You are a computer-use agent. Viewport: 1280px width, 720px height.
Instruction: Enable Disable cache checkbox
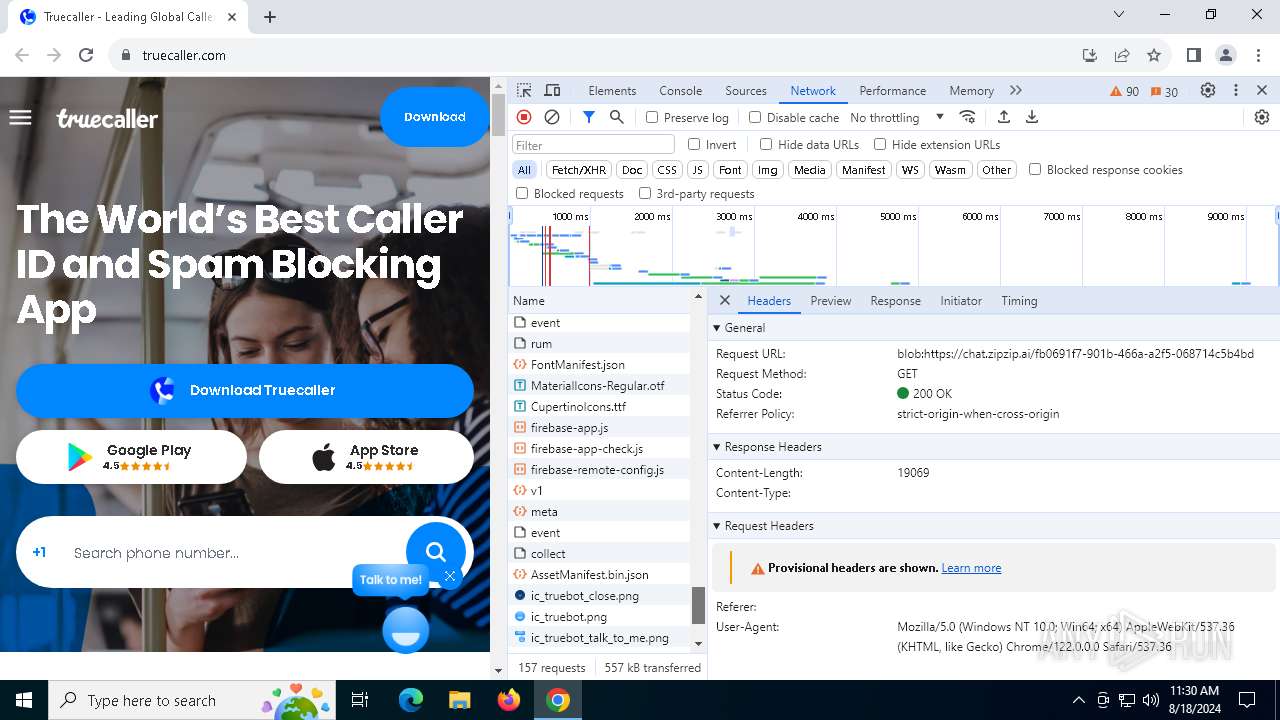755,117
